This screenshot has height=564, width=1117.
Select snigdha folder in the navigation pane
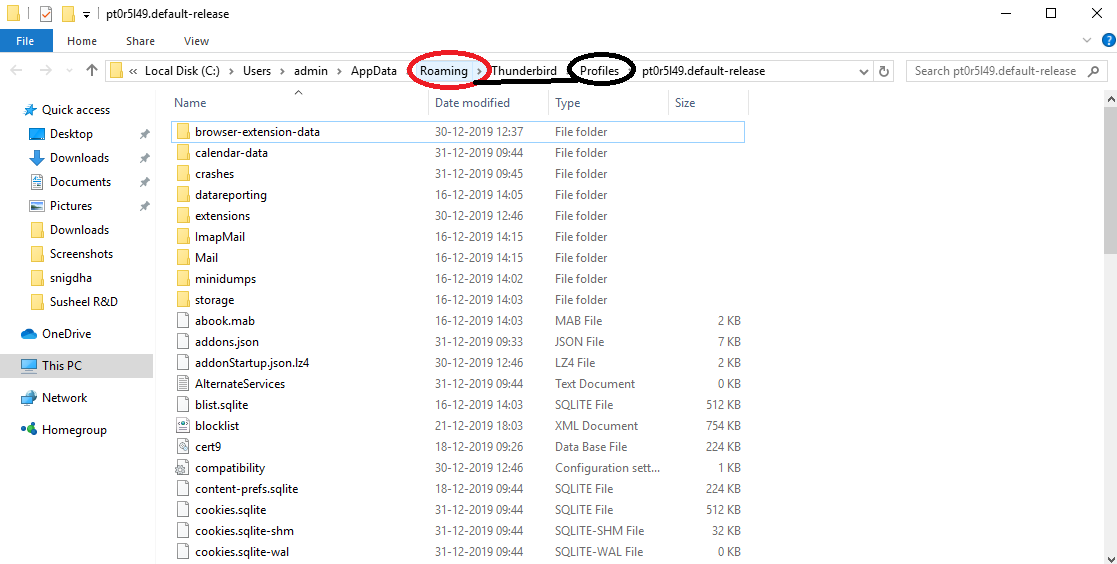[x=71, y=278]
